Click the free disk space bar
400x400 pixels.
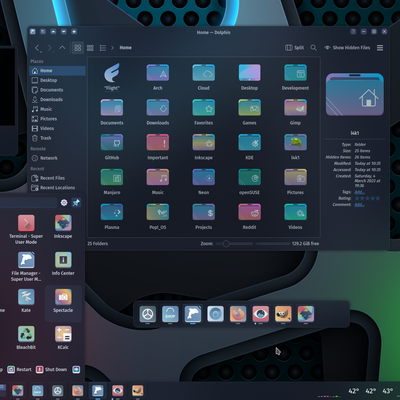tap(273, 244)
